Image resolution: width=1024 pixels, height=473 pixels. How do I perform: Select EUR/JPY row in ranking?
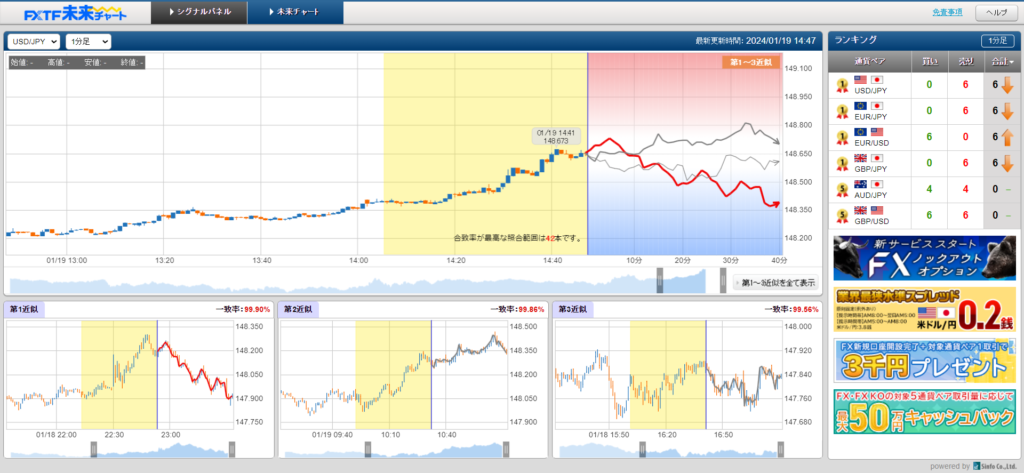[x=922, y=112]
